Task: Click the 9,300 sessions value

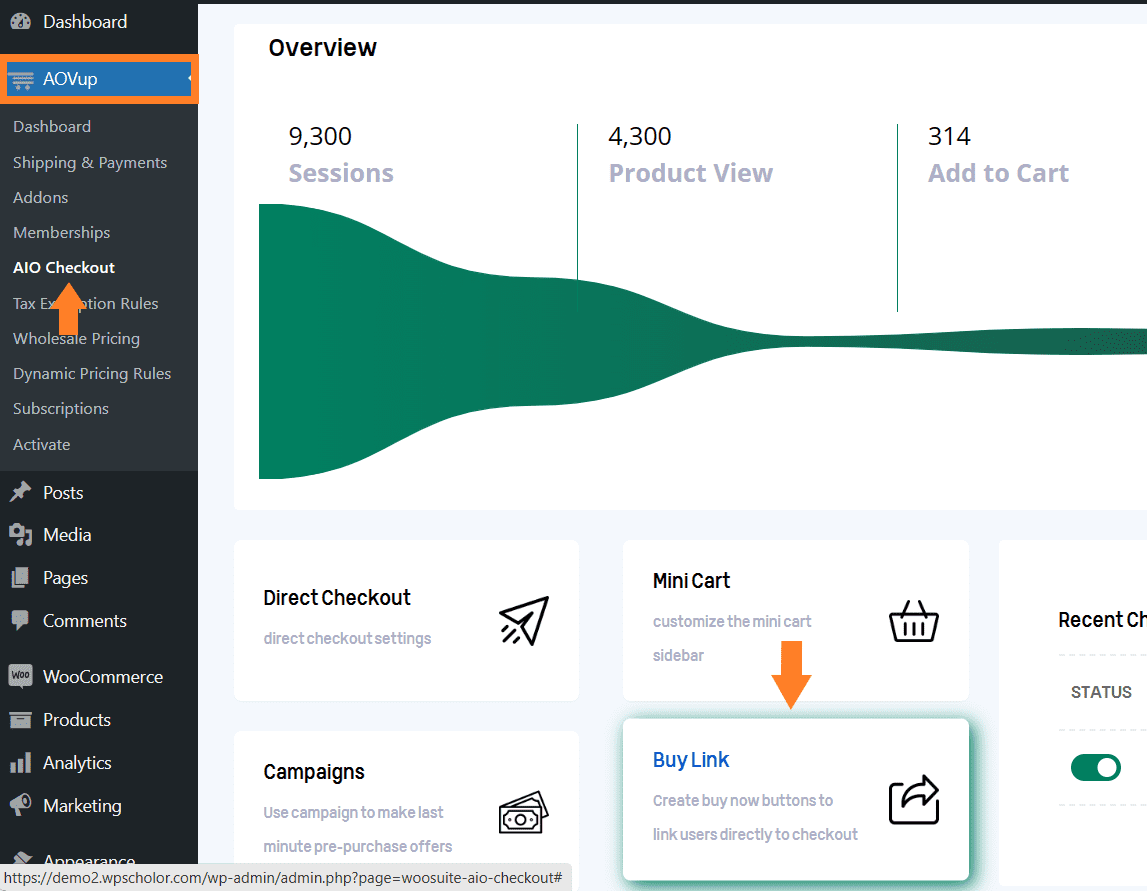Action: [x=320, y=136]
